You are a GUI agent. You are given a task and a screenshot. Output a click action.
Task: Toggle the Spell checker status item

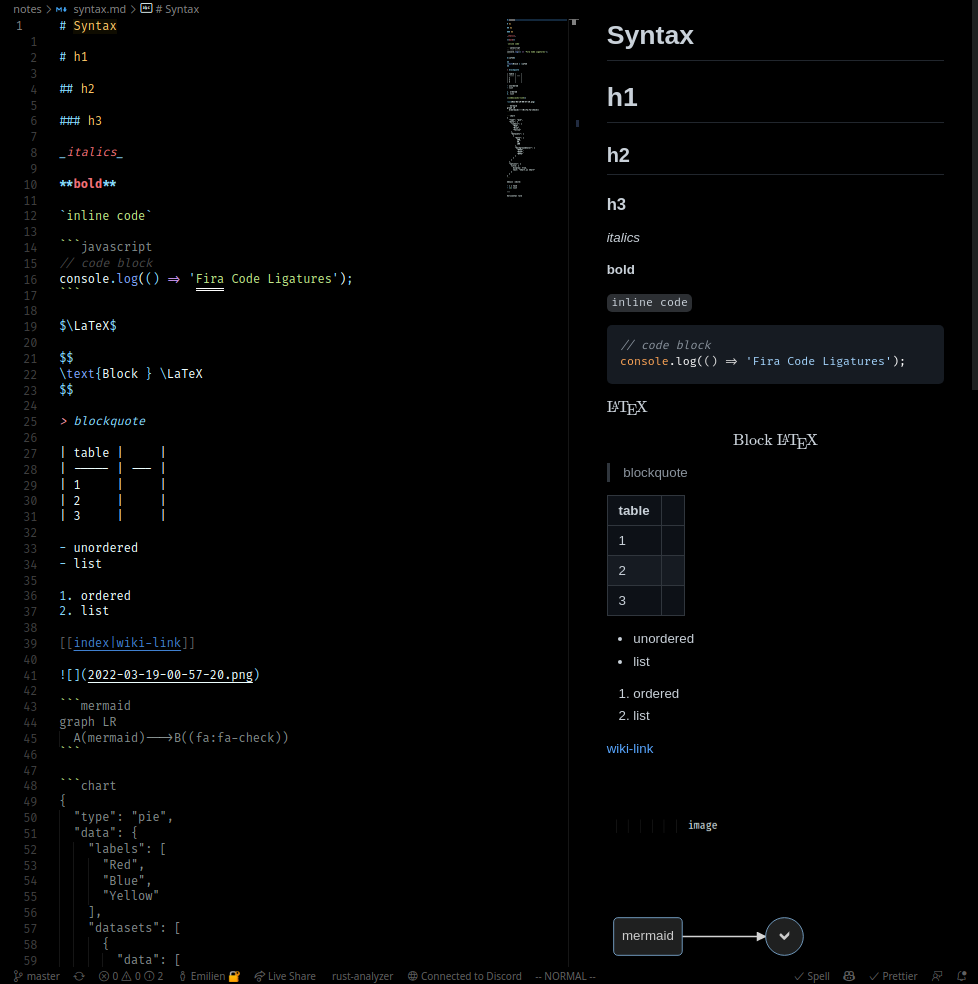(812, 976)
